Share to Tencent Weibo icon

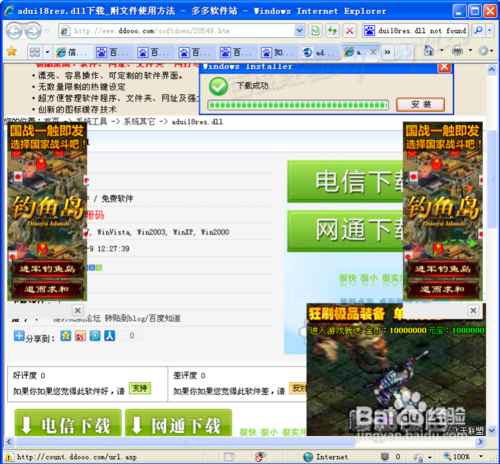pos(95,336)
